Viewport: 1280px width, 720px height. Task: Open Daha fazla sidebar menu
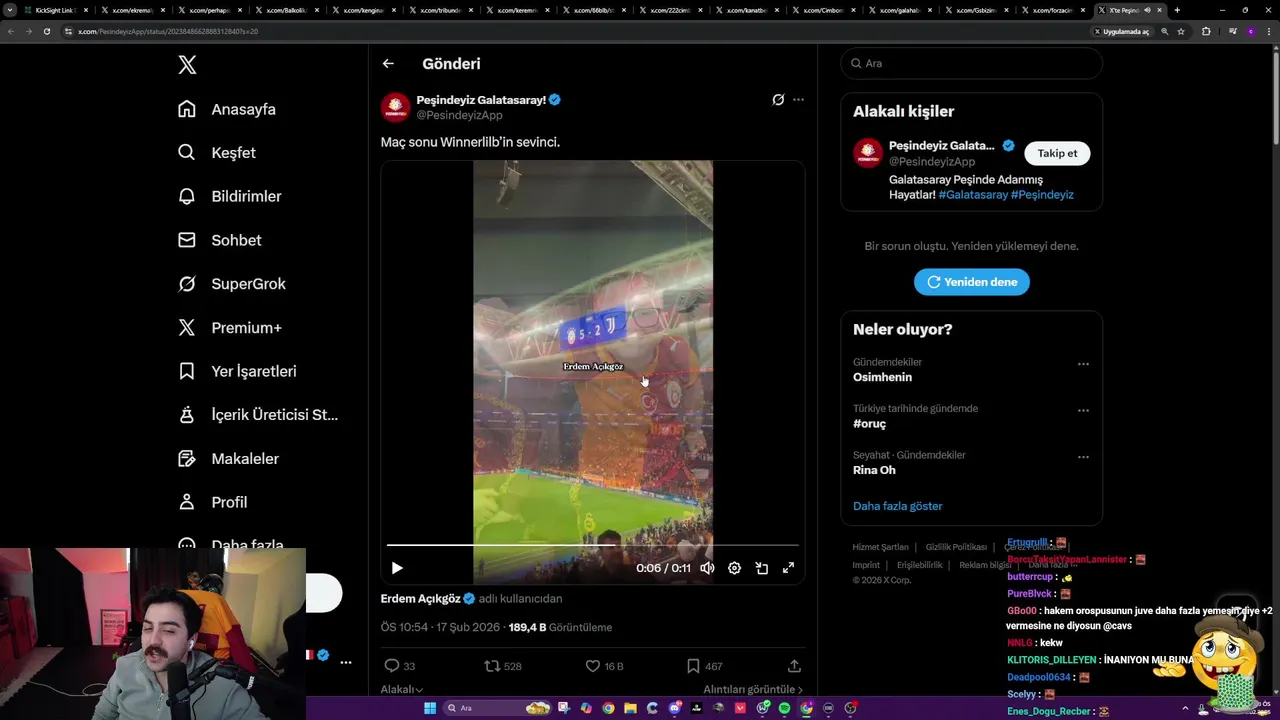click(x=231, y=545)
